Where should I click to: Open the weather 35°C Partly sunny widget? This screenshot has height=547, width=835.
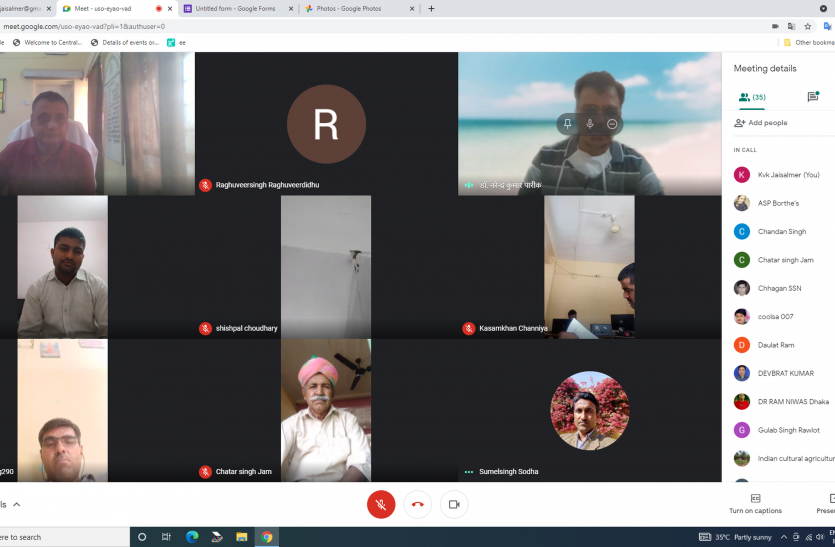point(744,537)
